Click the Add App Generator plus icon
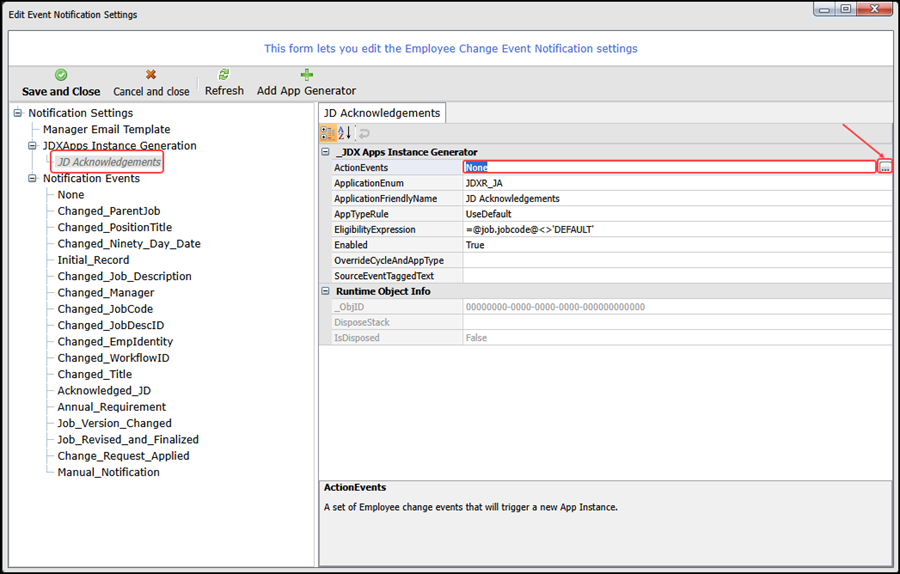Image resolution: width=900 pixels, height=574 pixels. click(306, 75)
